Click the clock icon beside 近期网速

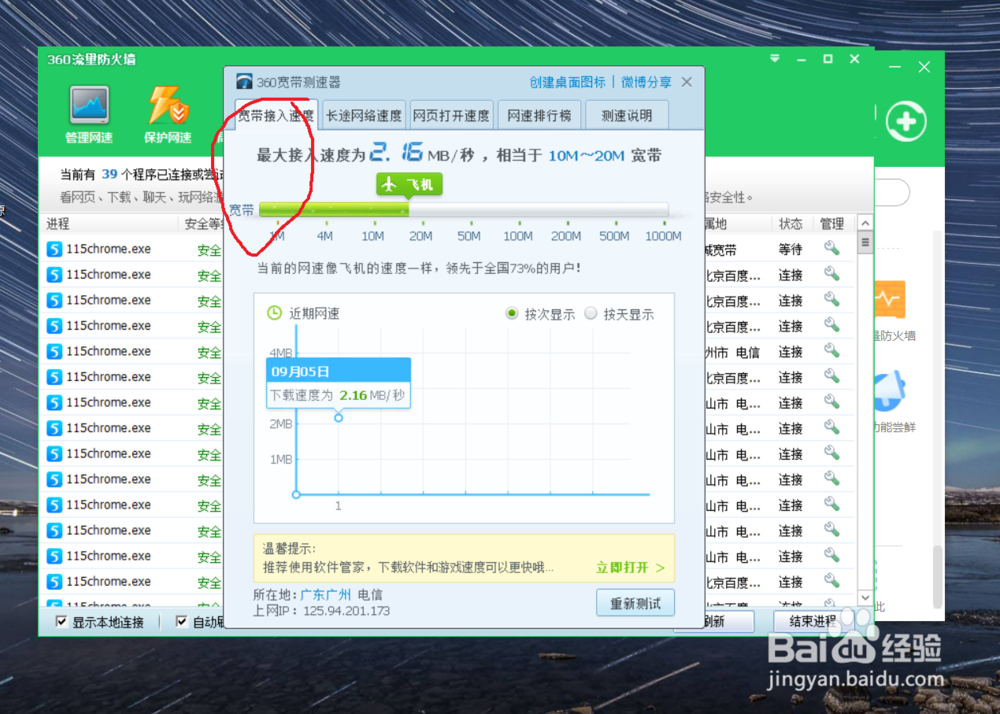[274, 313]
